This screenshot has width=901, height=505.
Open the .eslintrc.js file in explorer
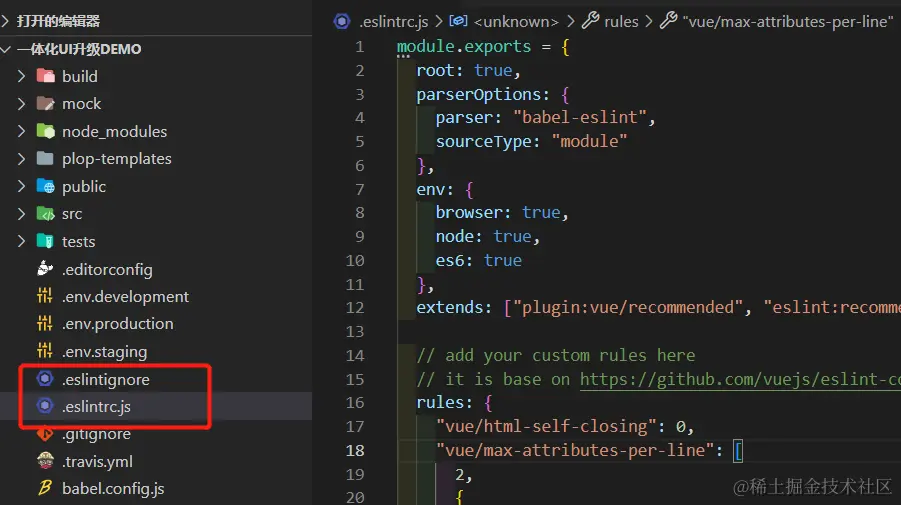[96, 407]
